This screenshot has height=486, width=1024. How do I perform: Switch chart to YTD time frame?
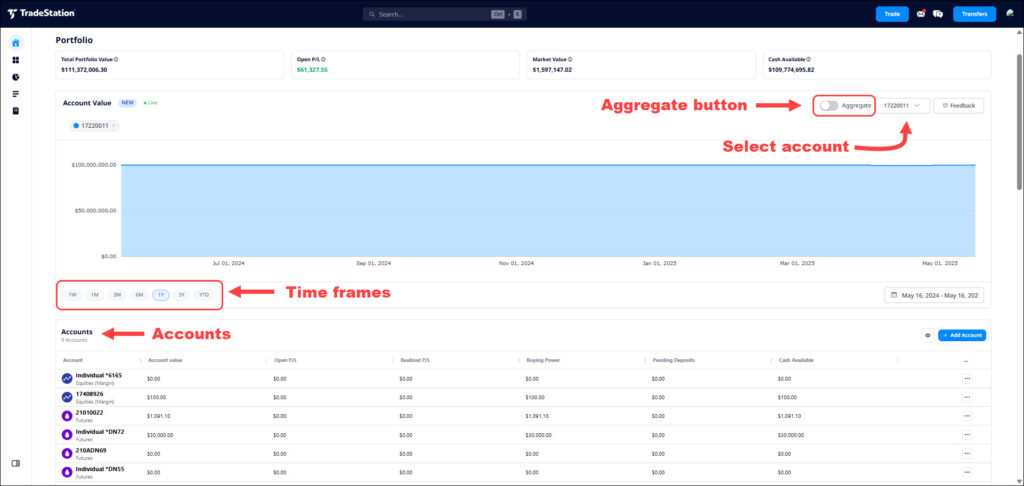pyautogui.click(x=204, y=295)
